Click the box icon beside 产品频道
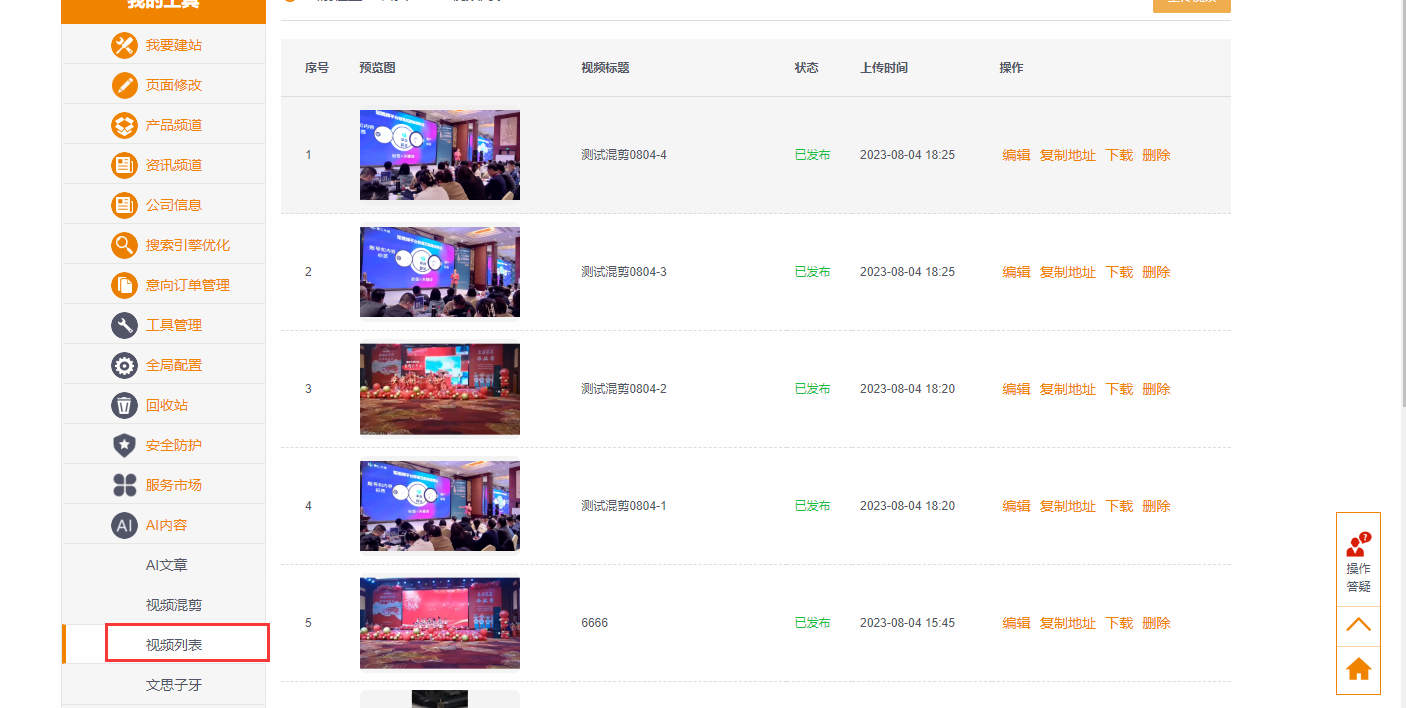1406x708 pixels. [x=124, y=125]
